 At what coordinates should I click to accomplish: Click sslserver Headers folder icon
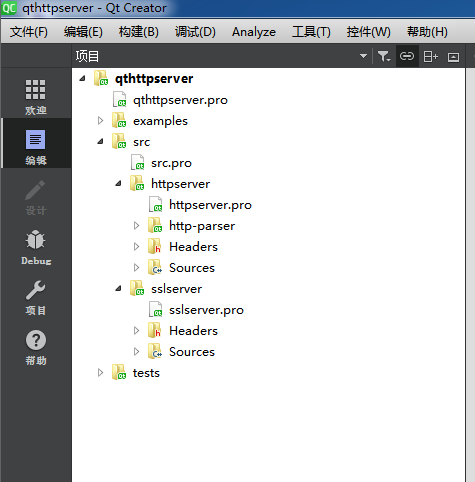click(155, 330)
